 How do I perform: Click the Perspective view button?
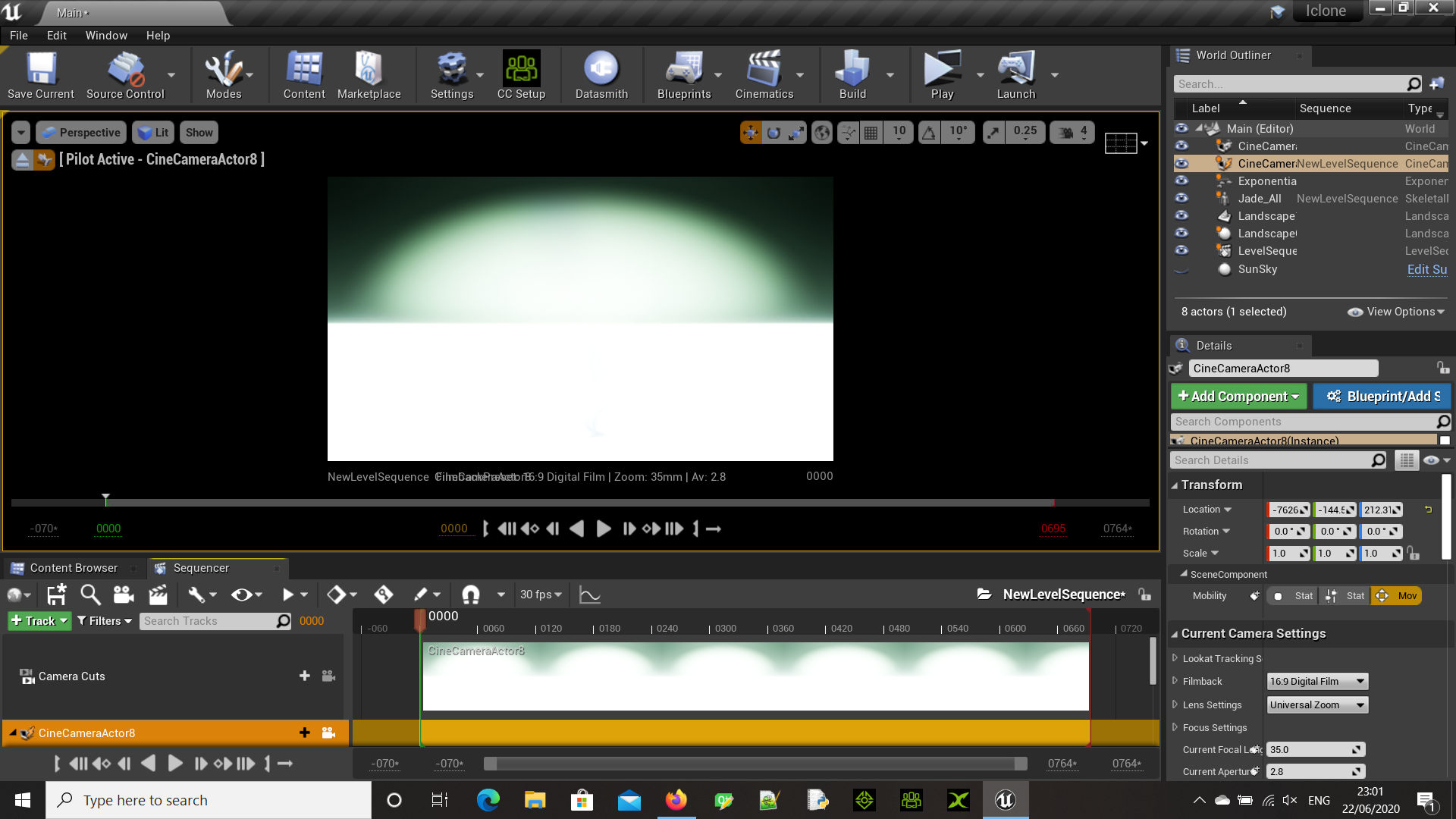coord(81,133)
